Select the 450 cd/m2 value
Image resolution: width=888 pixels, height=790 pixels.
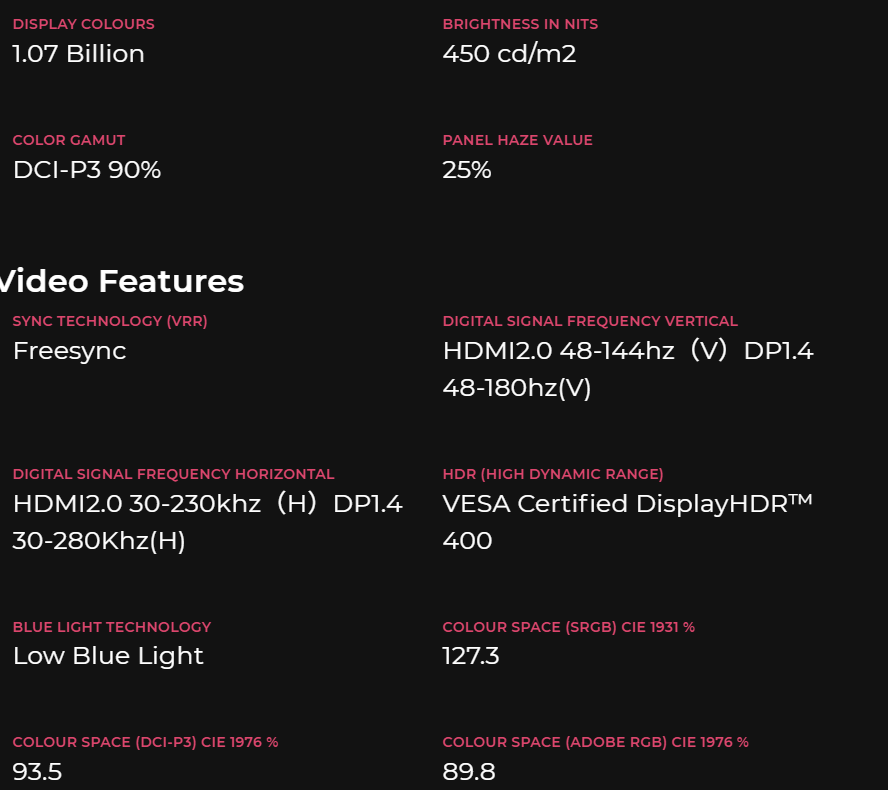coord(509,54)
